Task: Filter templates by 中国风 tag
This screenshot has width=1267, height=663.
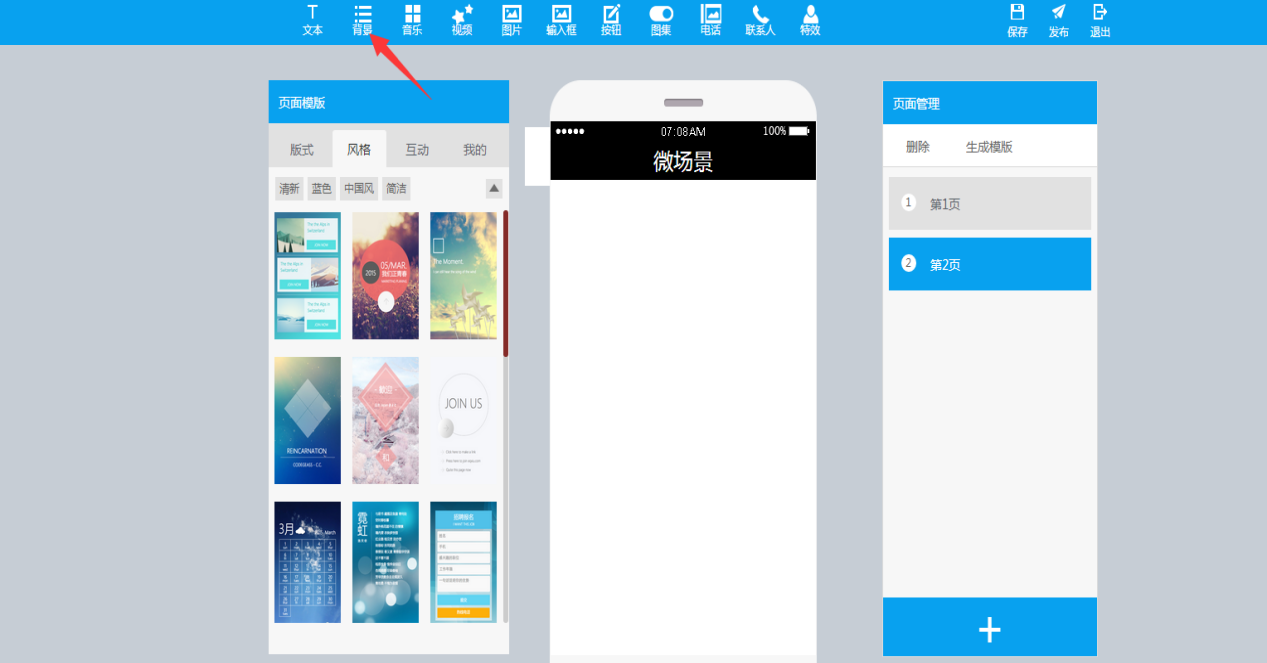Action: coord(358,188)
